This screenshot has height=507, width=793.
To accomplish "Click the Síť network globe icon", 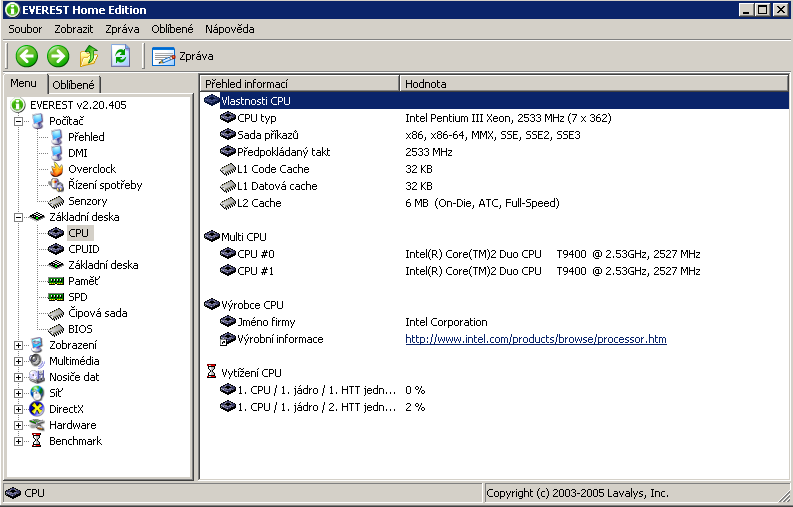I will (37, 393).
